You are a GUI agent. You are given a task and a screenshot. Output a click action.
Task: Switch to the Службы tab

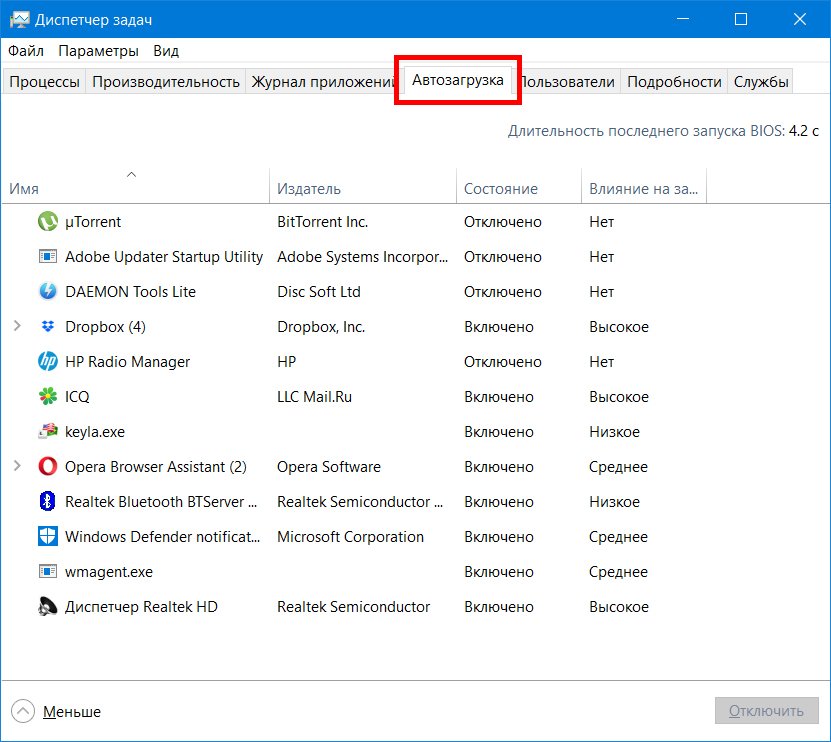point(761,82)
